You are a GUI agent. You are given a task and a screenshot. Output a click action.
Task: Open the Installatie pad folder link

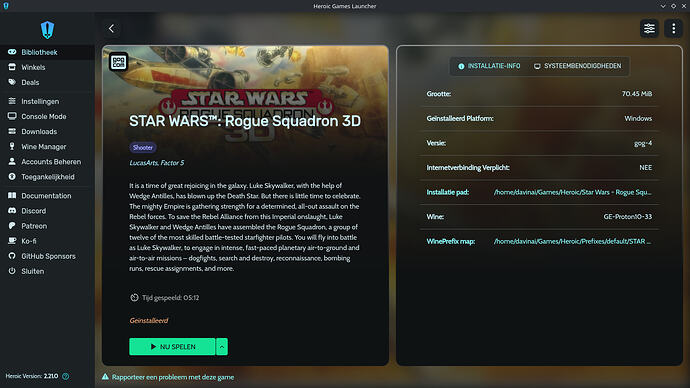tap(573, 192)
